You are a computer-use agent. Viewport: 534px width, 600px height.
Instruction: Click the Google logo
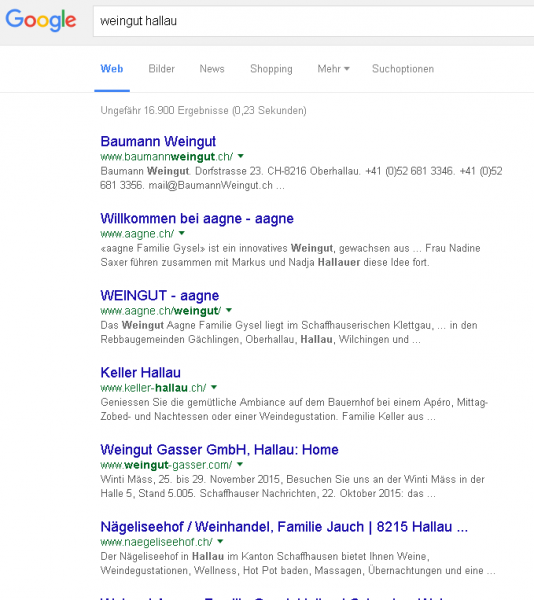tap(41, 20)
